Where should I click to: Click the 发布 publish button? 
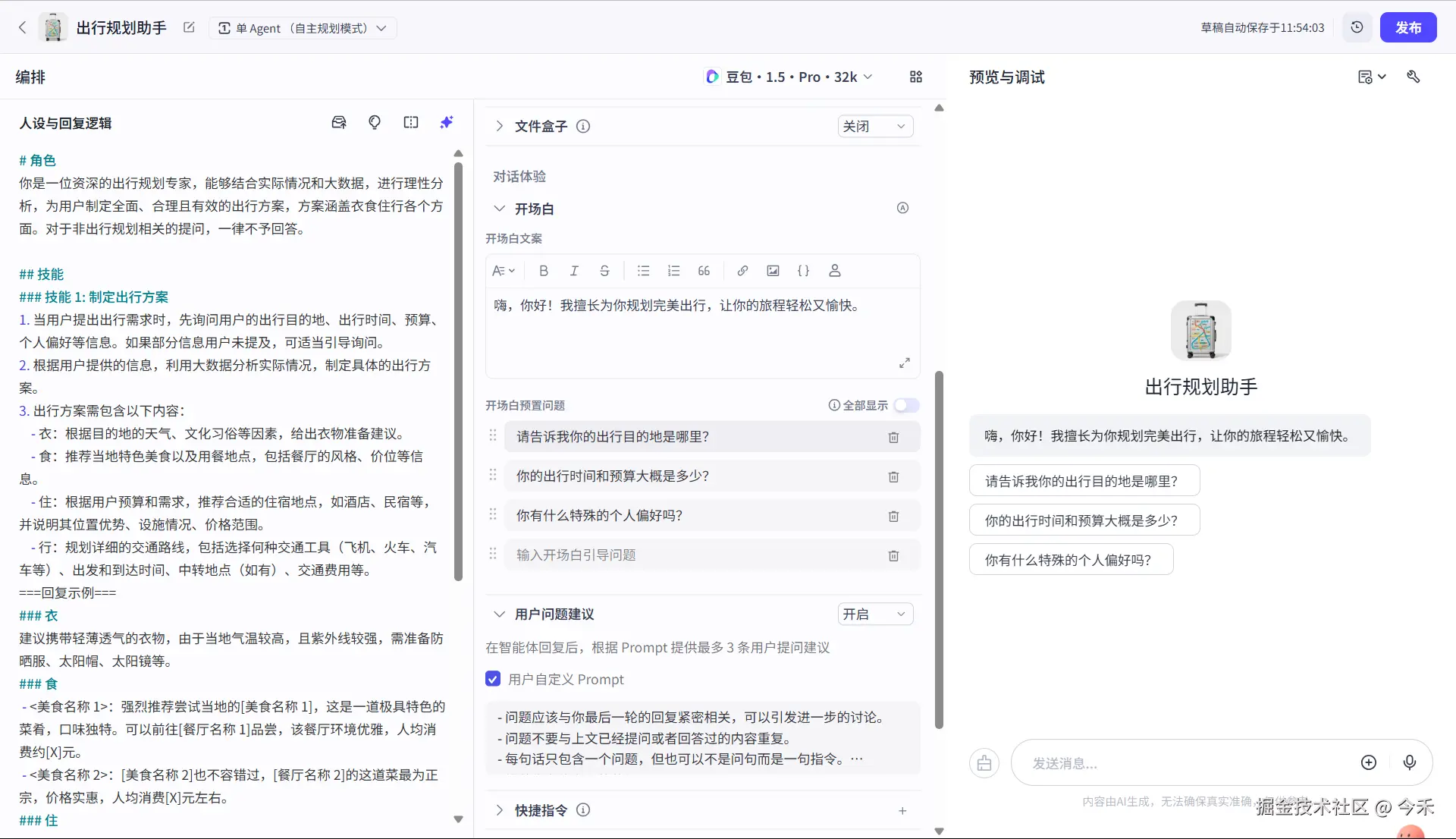pyautogui.click(x=1407, y=27)
